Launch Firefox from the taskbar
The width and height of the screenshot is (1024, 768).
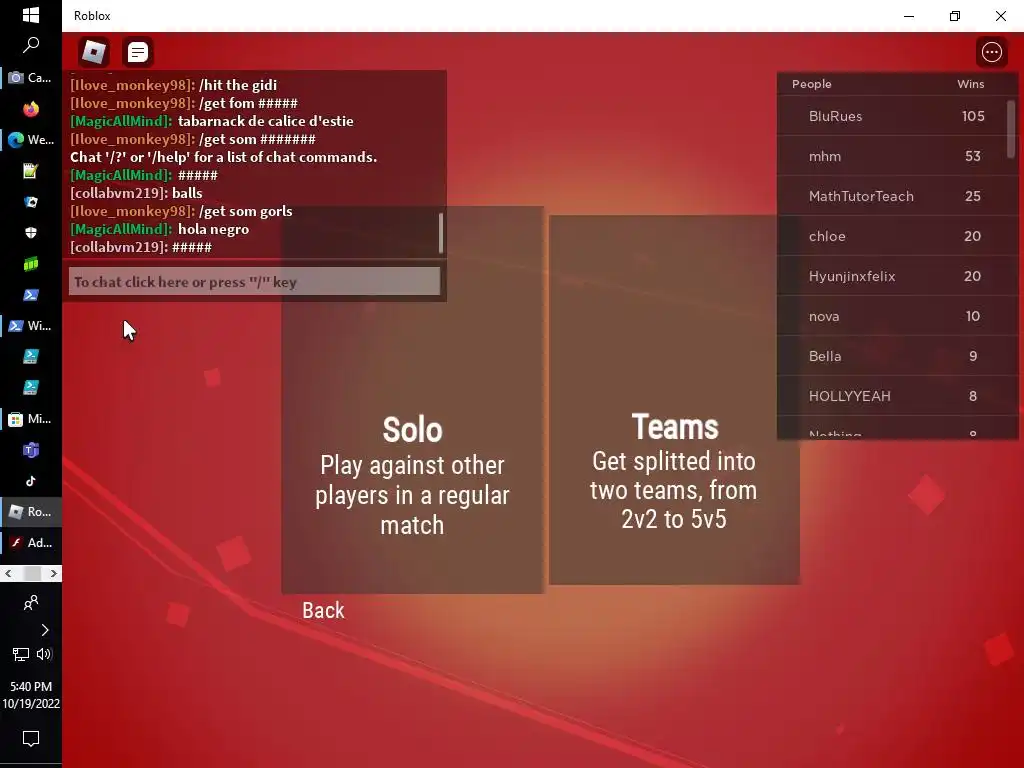[x=31, y=108]
